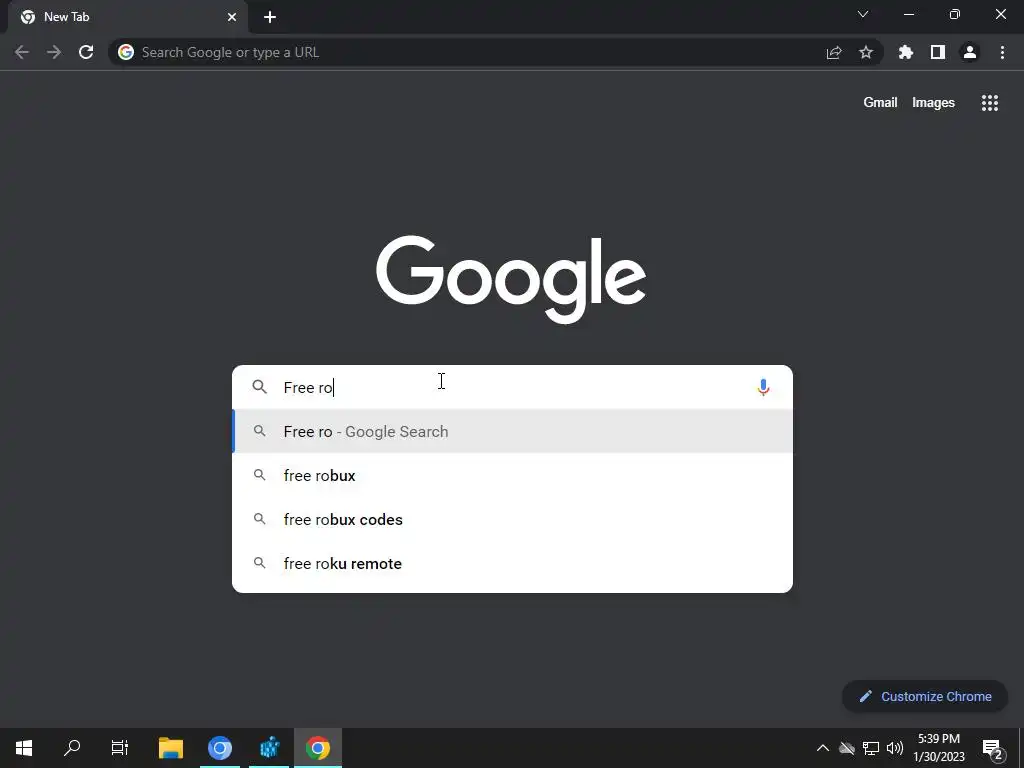Image resolution: width=1024 pixels, height=768 pixels.
Task: Close the New Tab tab
Action: tap(232, 17)
